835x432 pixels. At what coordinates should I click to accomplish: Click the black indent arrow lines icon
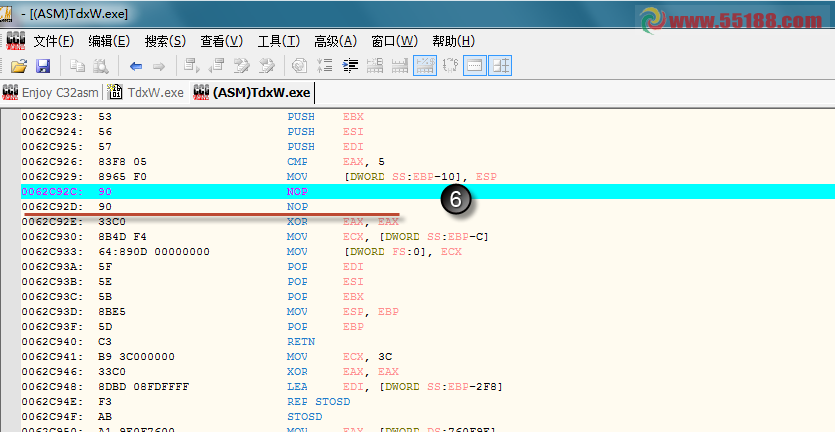click(x=350, y=66)
